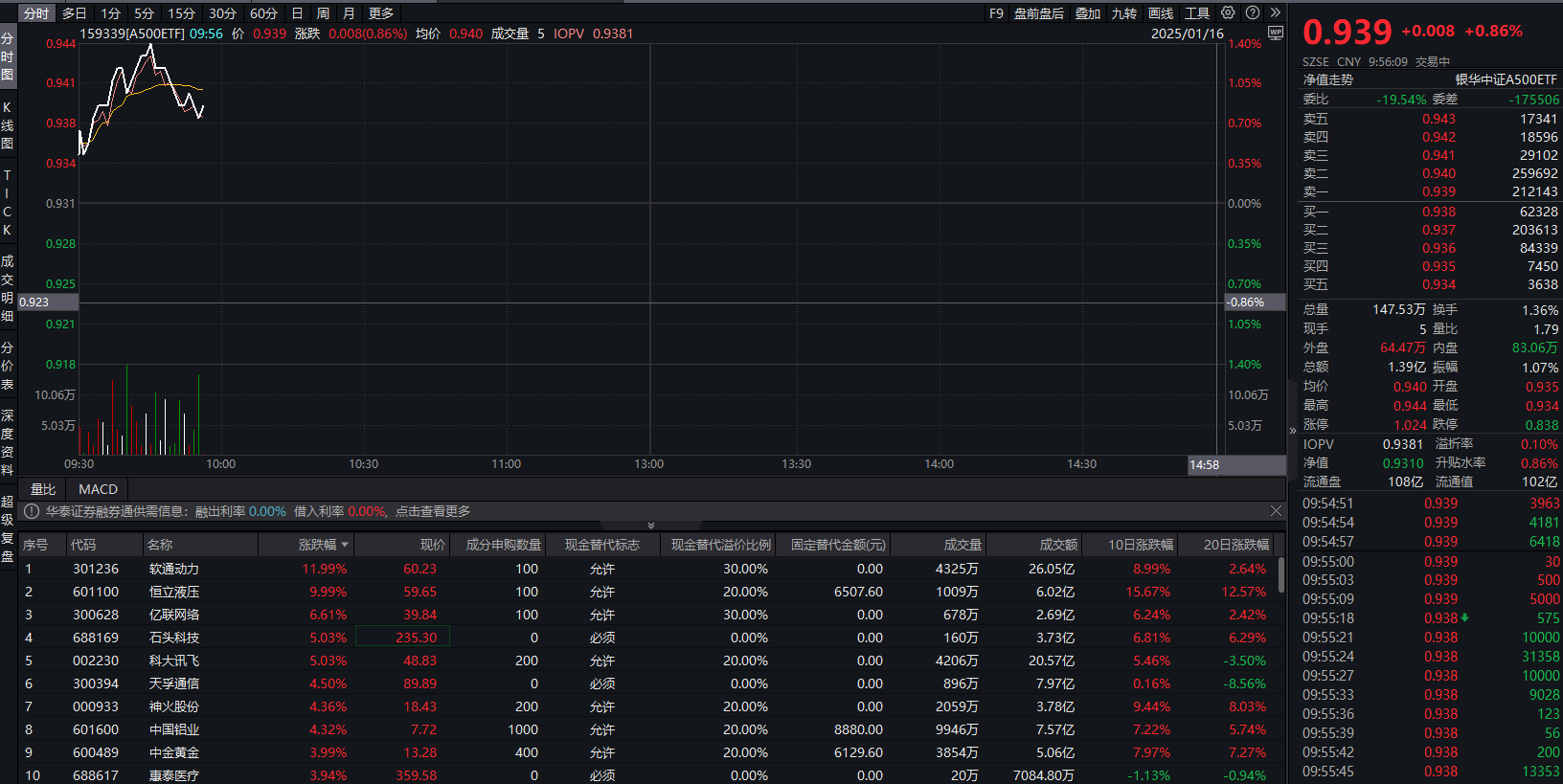Open the settings gear in chart toolbar
This screenshot has width=1563, height=784.
1228,13
